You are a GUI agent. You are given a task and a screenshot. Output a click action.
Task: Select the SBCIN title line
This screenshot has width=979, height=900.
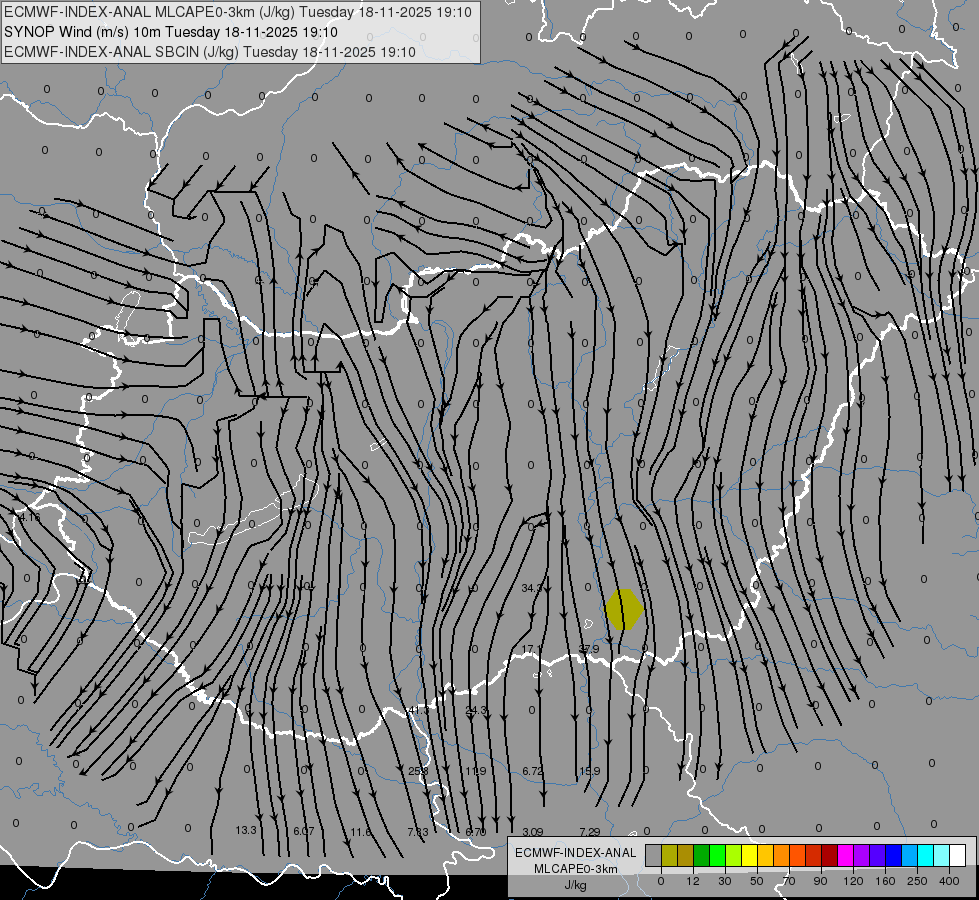click(x=210, y=52)
